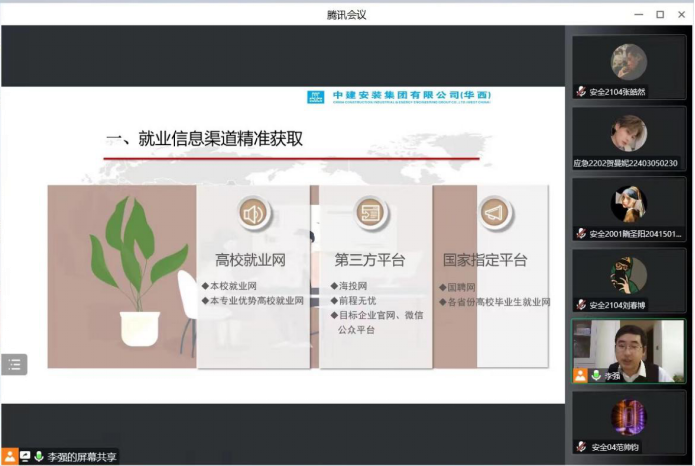Click the megaphone icon above 国家指定平台
Screen dimensions: 695x466
(x=491, y=213)
